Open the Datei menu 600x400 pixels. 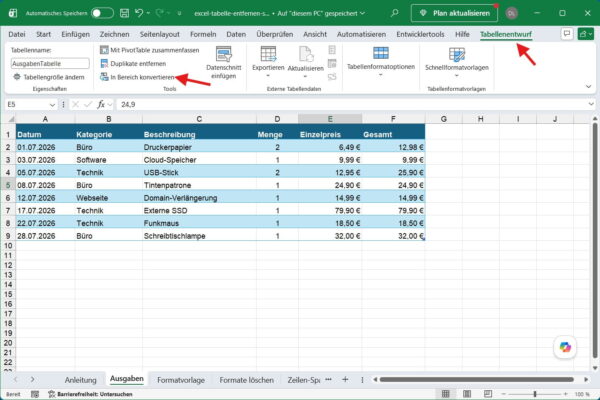(17, 34)
